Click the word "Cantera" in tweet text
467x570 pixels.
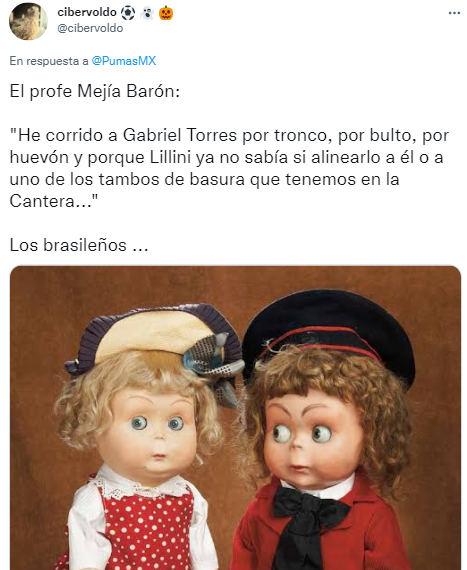click(x=42, y=201)
